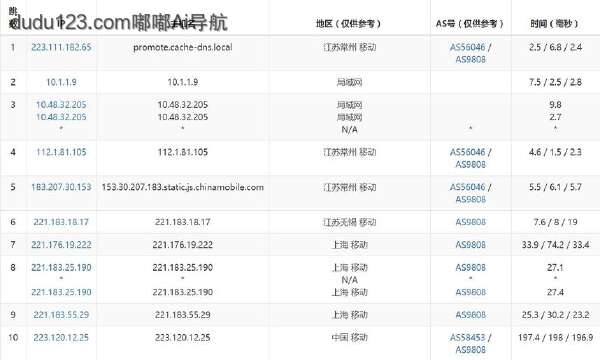Select the 221.183.18.17 IP link
This screenshot has width=600, height=360.
(x=61, y=222)
